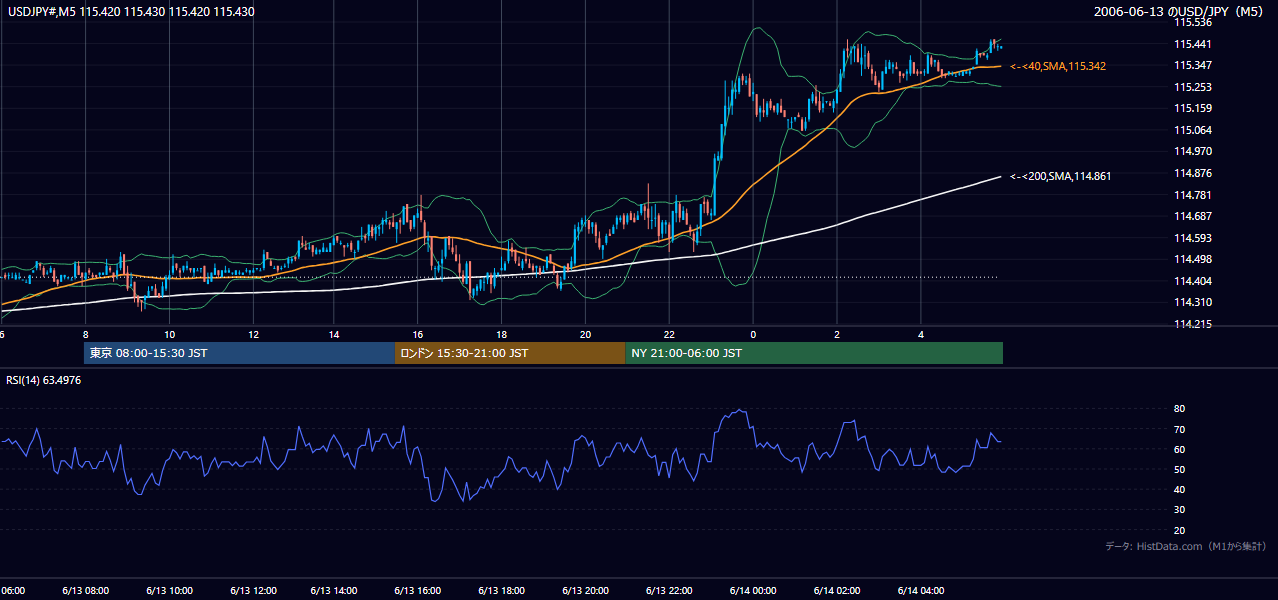Click hour tick 4 below price chart

[920, 334]
